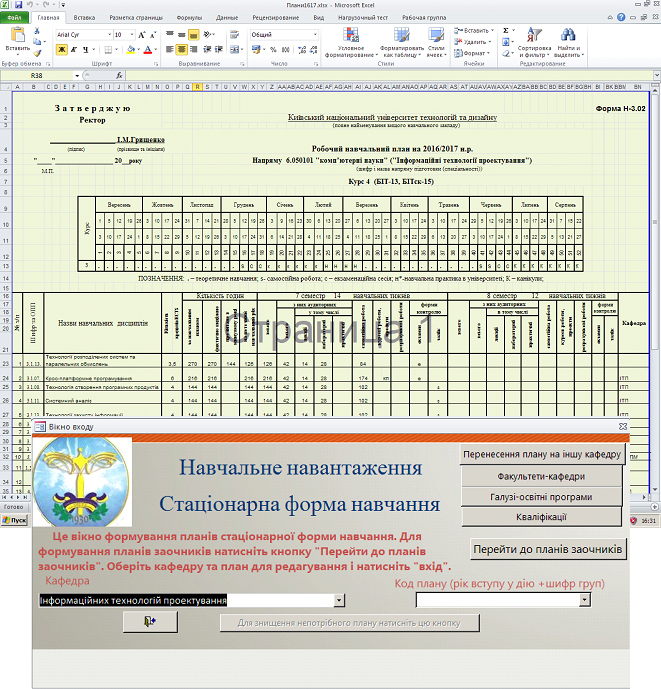Click the exit door icon button
Image resolution: width=661 pixels, height=689 pixels.
[x=150, y=621]
